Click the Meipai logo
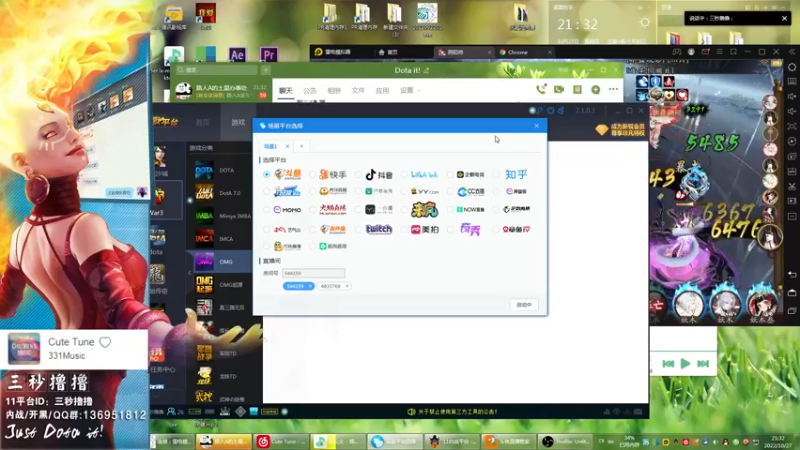This screenshot has height=450, width=800. (x=425, y=230)
